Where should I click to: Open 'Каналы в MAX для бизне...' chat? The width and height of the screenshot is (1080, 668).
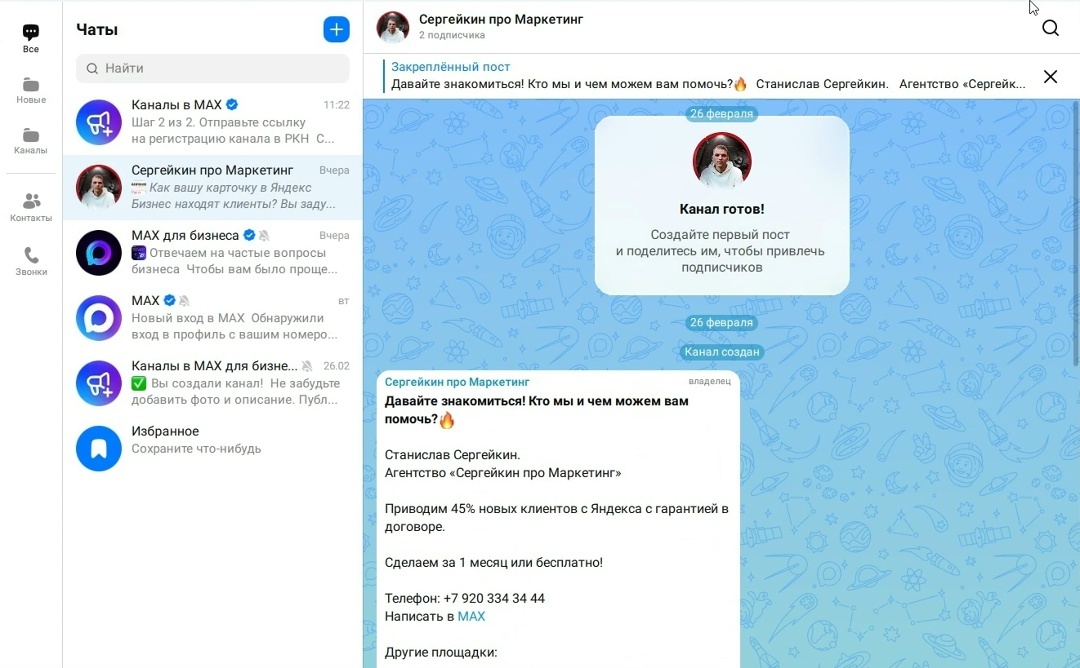[x=213, y=383]
